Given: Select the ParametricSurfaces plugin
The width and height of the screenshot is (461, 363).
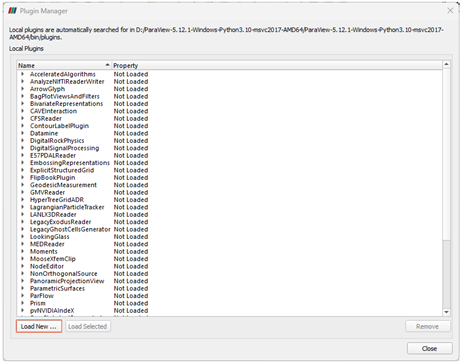Looking at the screenshot, I should tap(57, 288).
